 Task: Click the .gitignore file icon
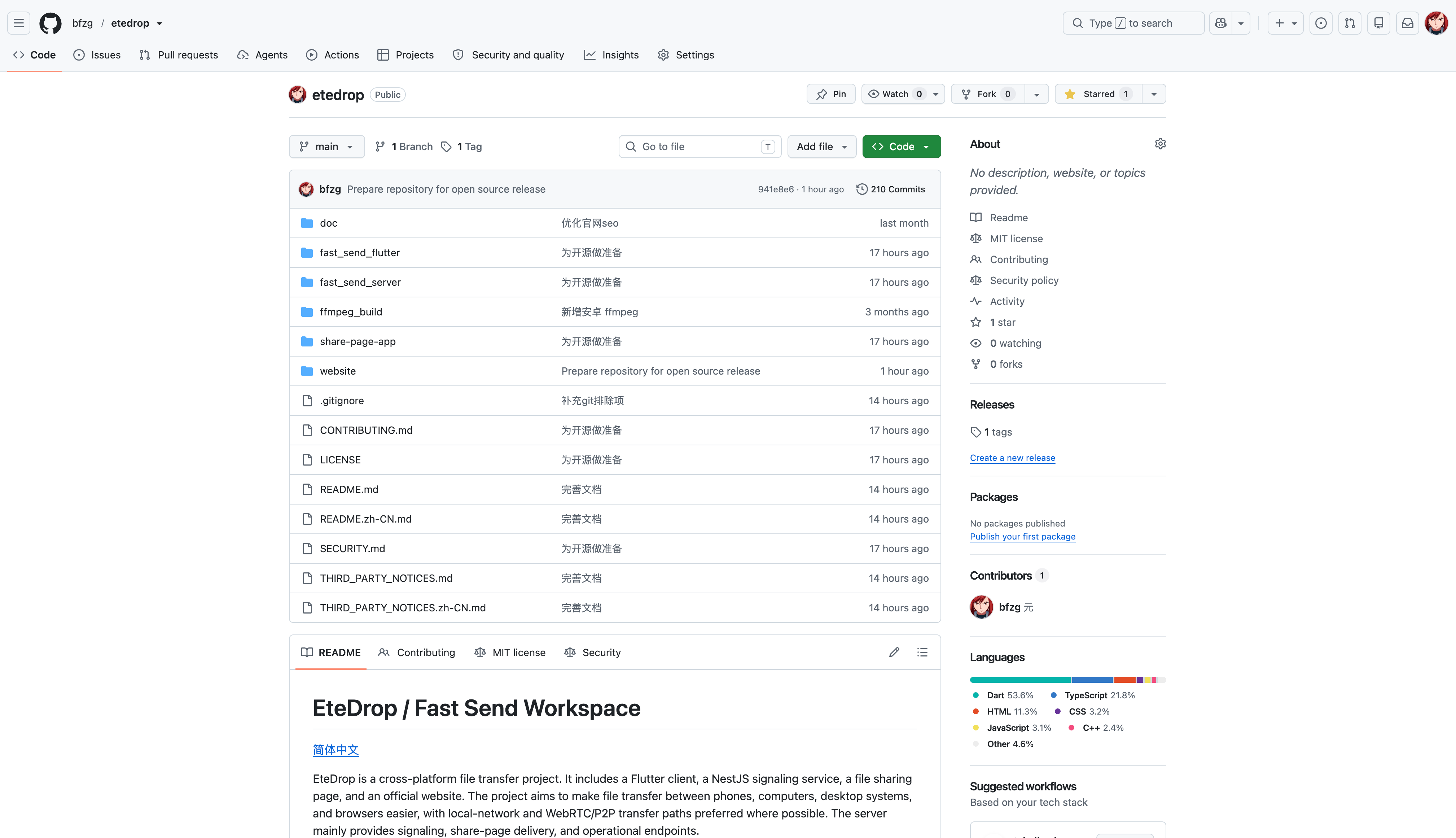pos(307,401)
